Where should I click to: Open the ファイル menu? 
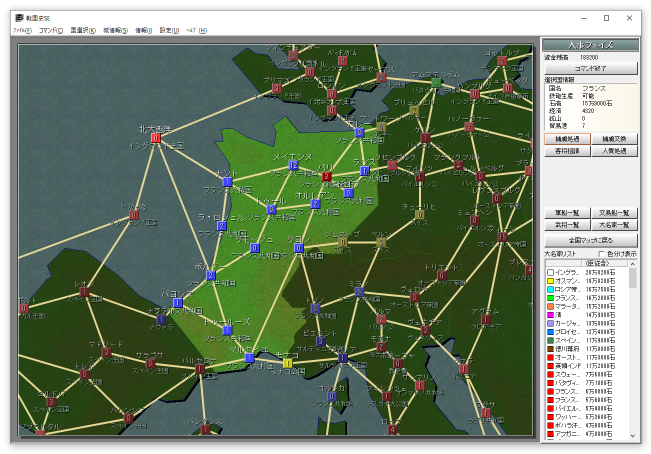pos(20,31)
